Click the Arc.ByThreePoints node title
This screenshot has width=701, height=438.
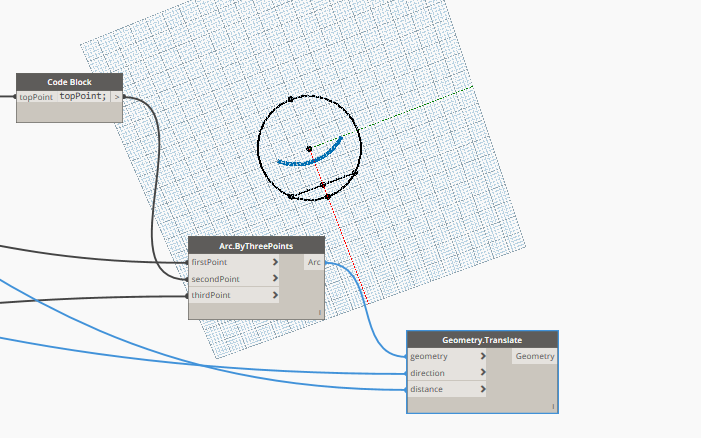256,246
